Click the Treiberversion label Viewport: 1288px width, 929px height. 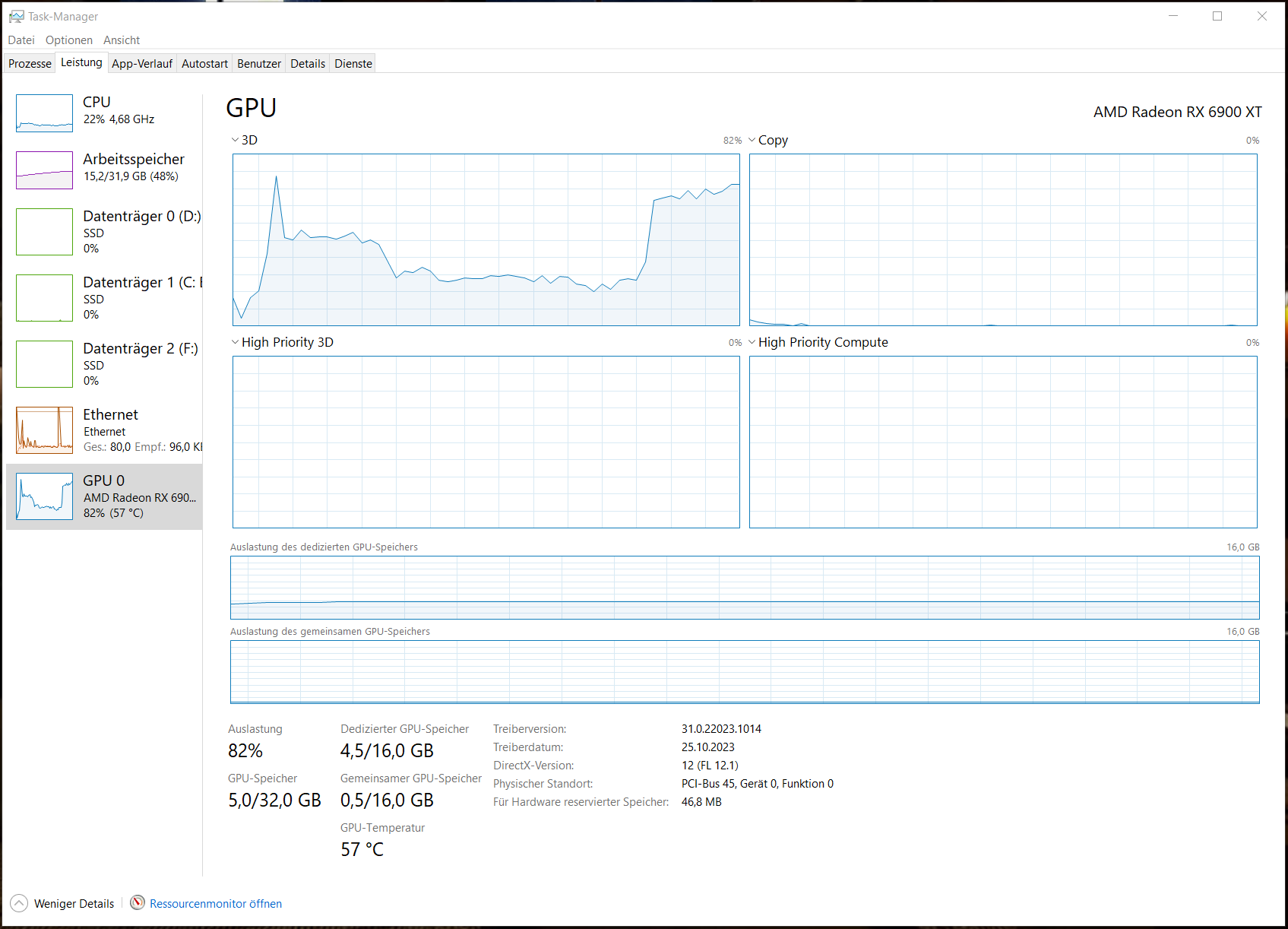(530, 729)
